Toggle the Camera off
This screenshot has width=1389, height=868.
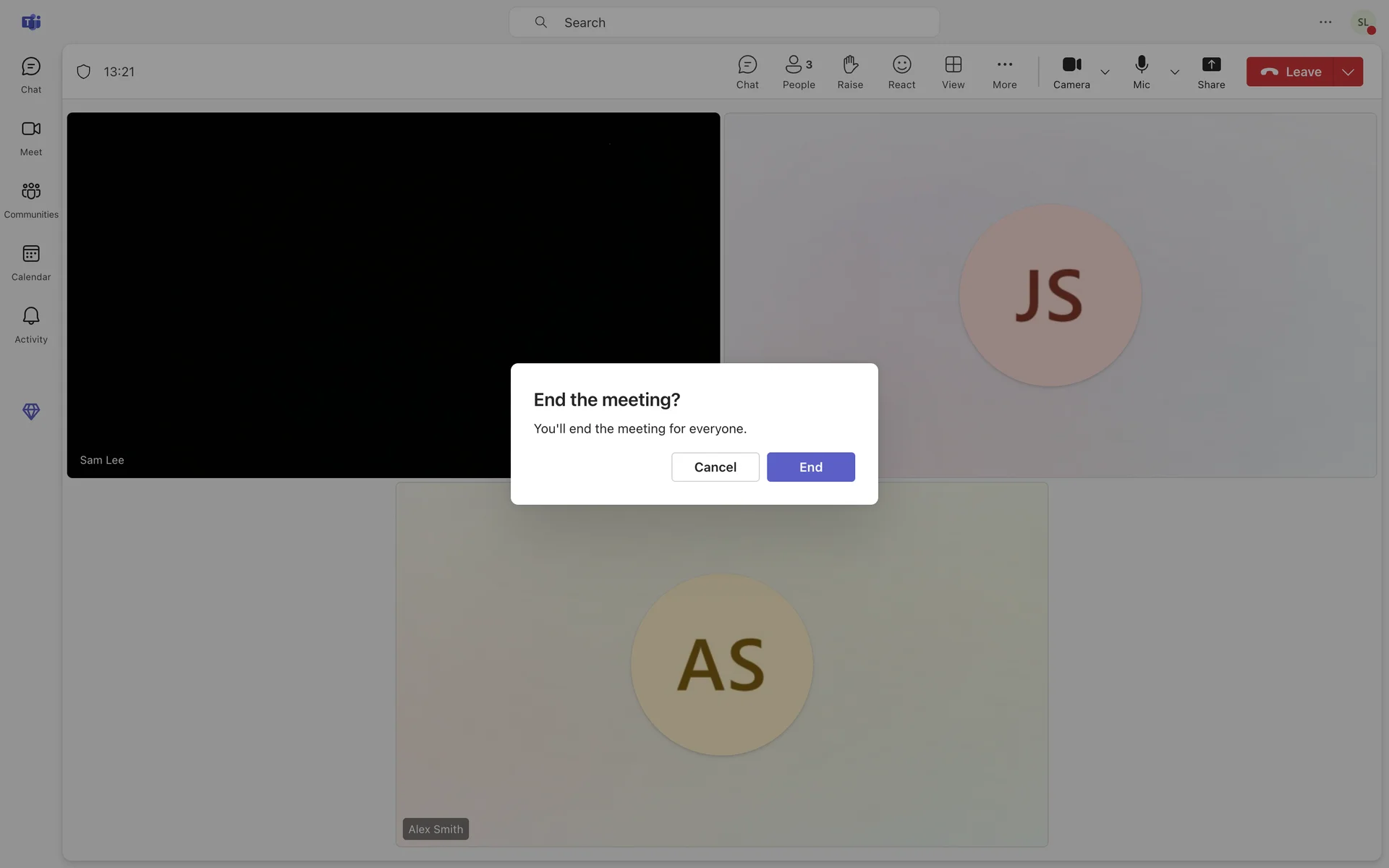(x=1071, y=72)
